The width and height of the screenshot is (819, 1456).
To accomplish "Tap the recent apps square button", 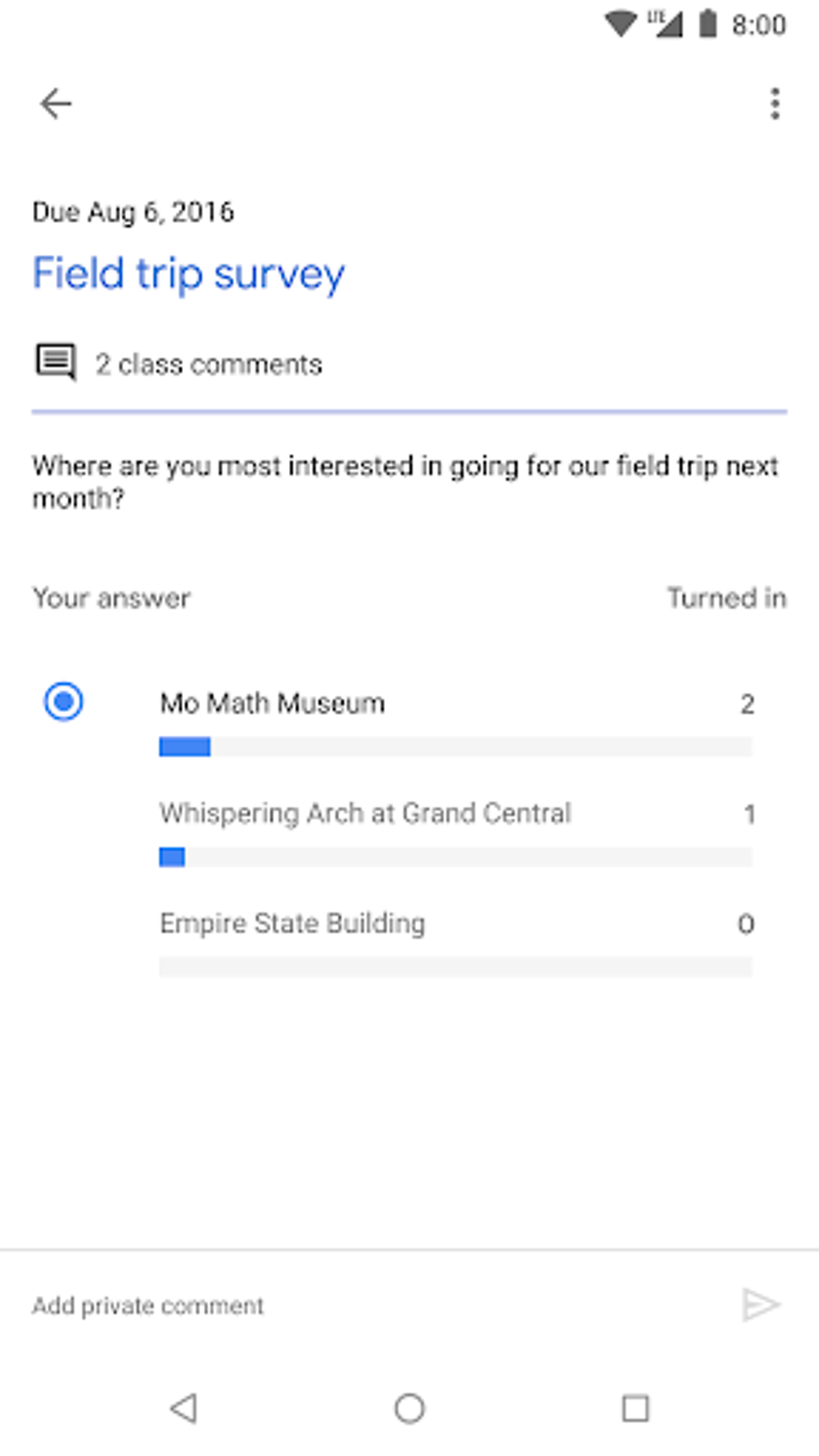I will 635,1408.
